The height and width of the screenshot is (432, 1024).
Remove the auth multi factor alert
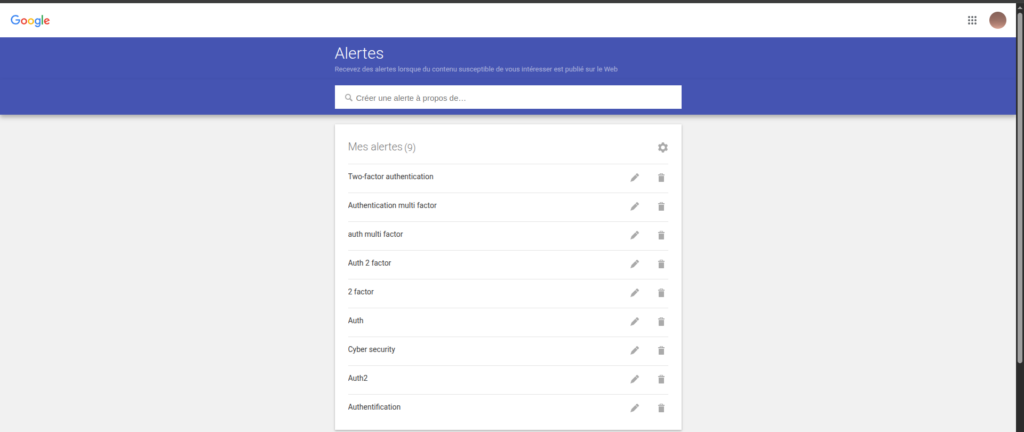pos(661,236)
